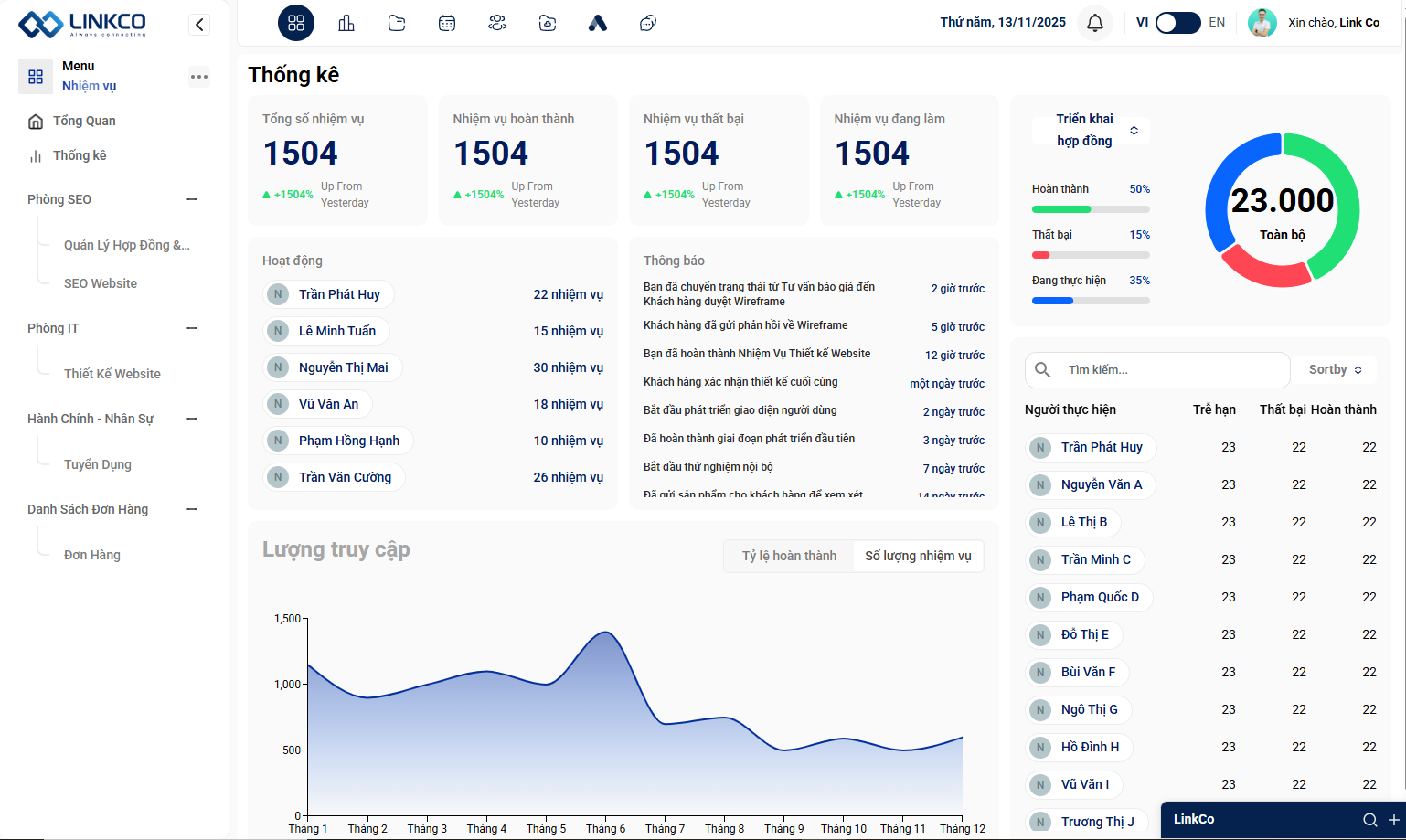Click the cloud folder icon in toolbar
The image size is (1406, 840).
pos(548,23)
